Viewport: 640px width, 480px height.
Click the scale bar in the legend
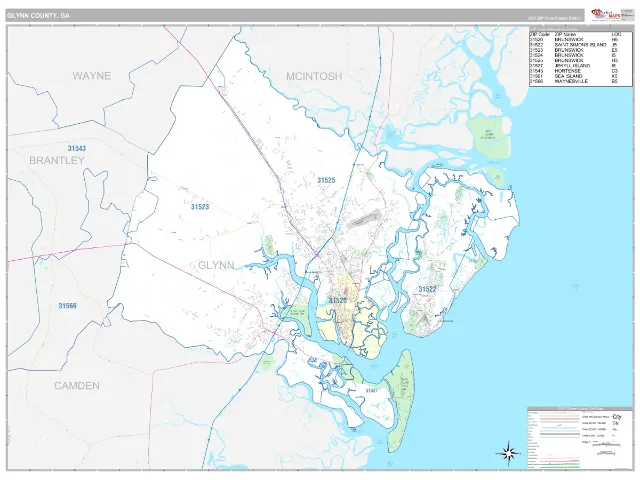tap(606, 445)
